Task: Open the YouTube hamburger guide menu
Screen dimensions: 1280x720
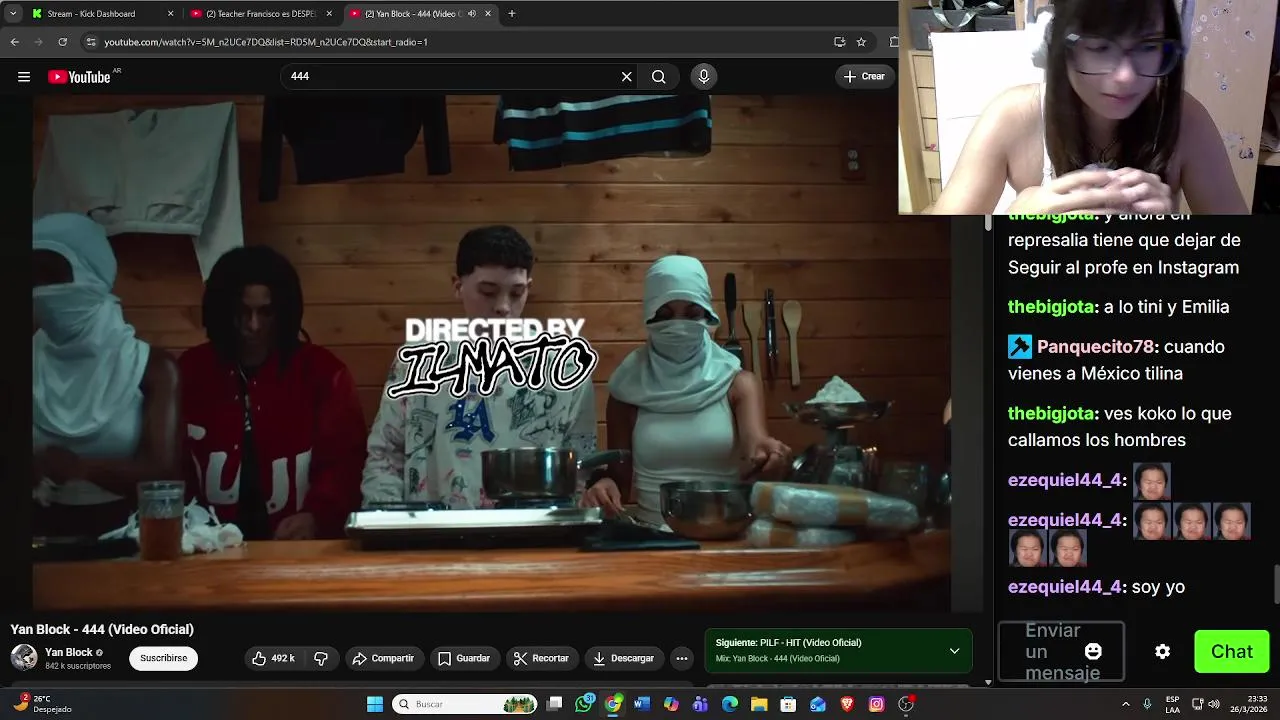Action: (24, 77)
